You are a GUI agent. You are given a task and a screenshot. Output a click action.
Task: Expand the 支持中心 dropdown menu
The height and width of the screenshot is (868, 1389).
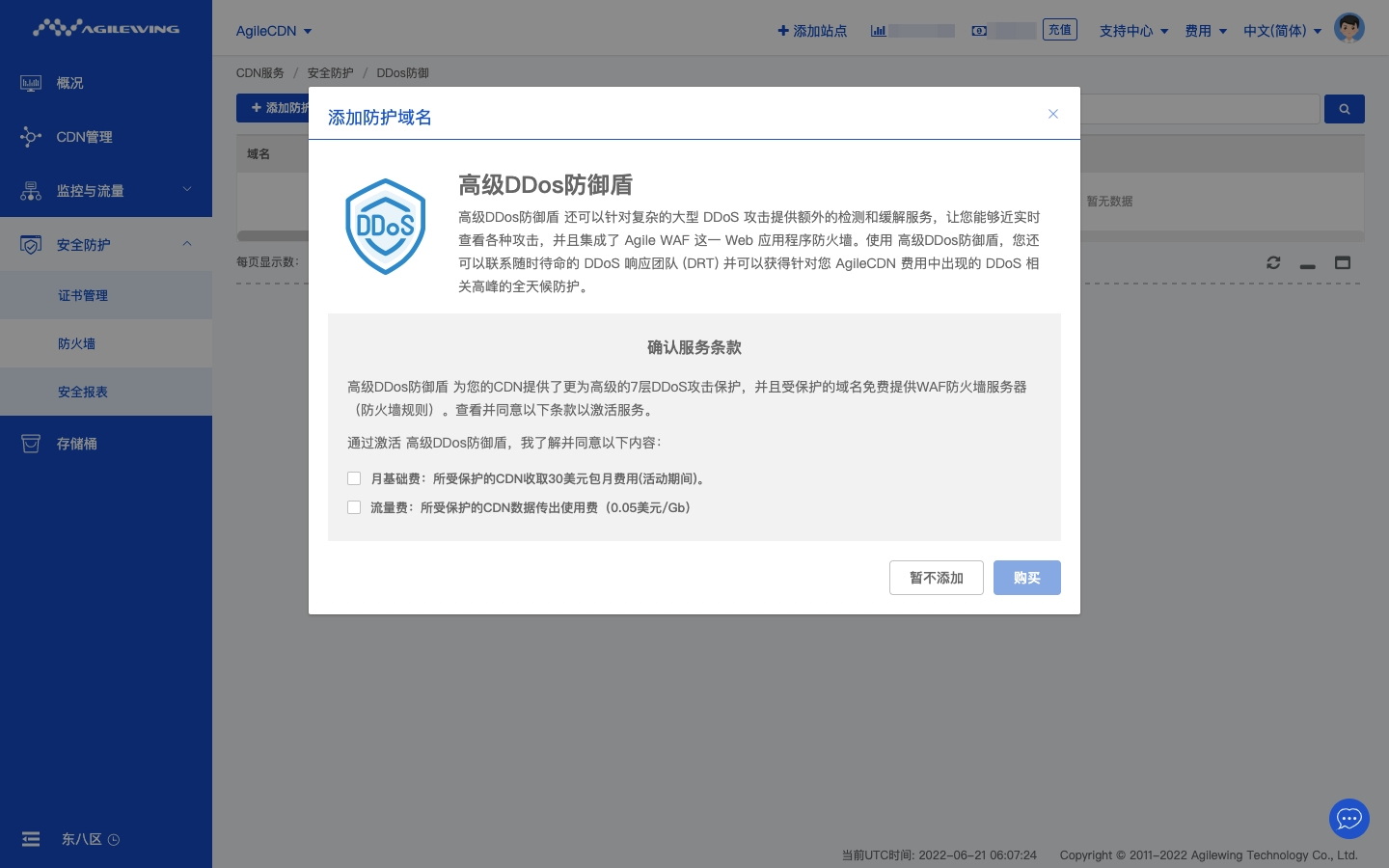pyautogui.click(x=1133, y=31)
